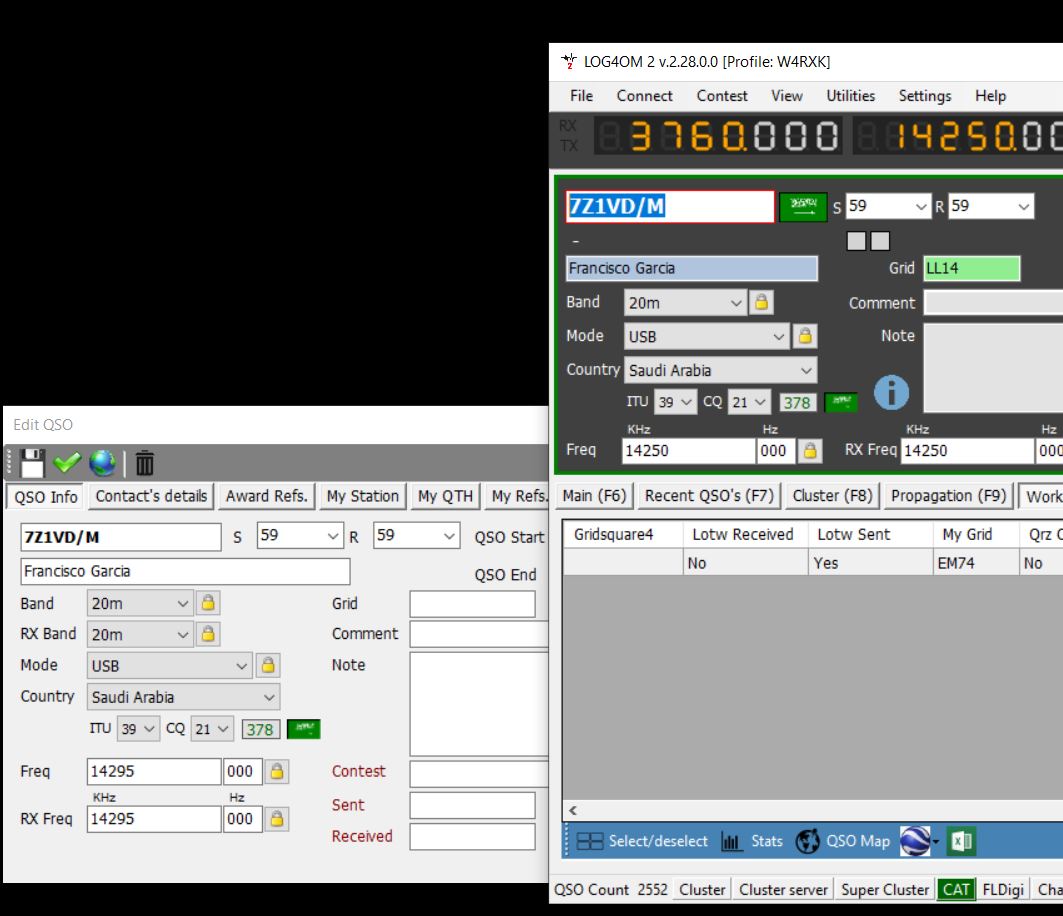This screenshot has width=1063, height=916.
Task: Click the Google Earth export icon
Action: point(915,841)
